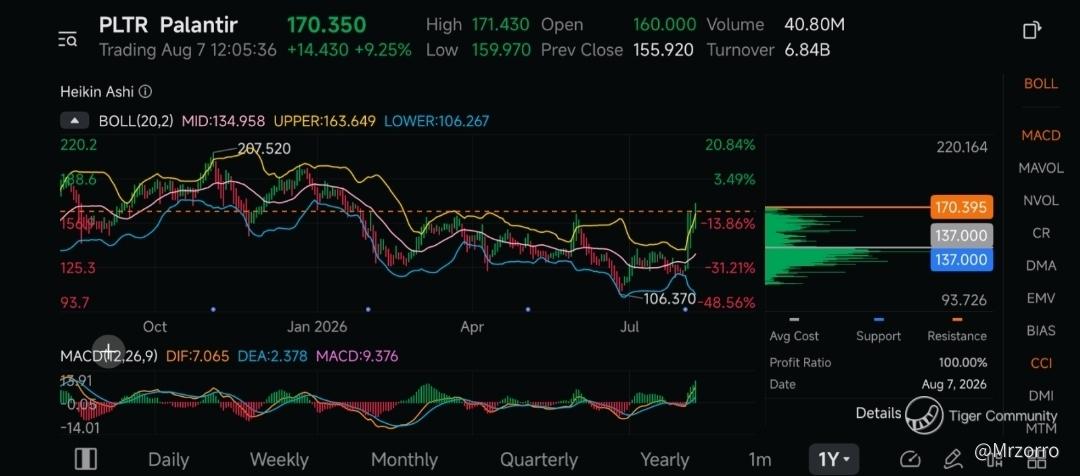Collapse the BOLL indicator arrow button
Image resolution: width=1080 pixels, height=476 pixels.
tap(74, 121)
